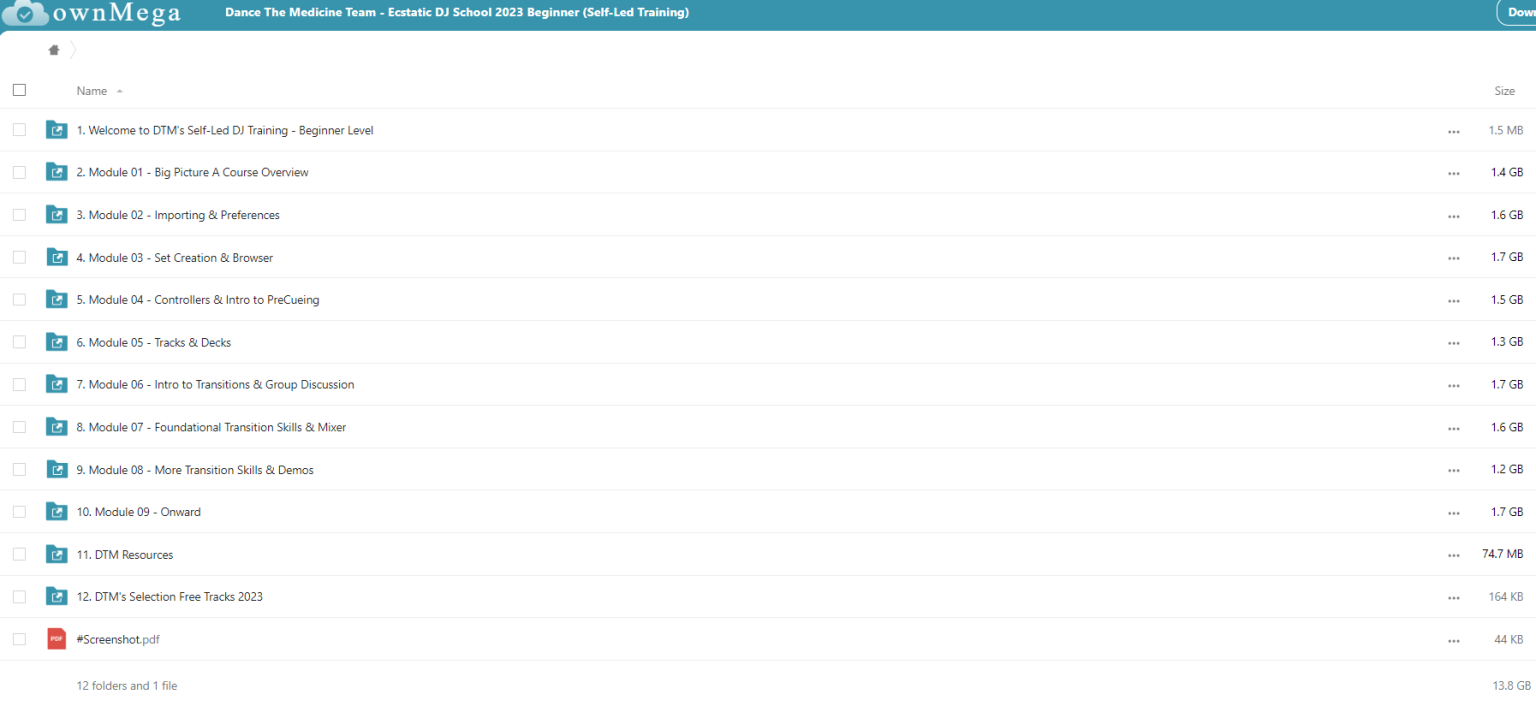Open more options for Module 08 row
Image resolution: width=1536 pixels, height=712 pixels.
(1453, 470)
